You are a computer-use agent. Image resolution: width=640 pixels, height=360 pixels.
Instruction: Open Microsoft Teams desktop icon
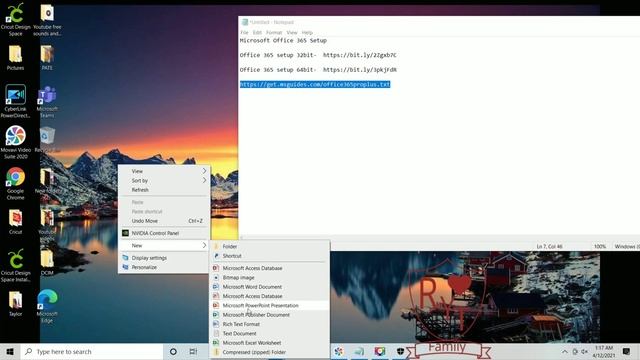pyautogui.click(x=47, y=101)
